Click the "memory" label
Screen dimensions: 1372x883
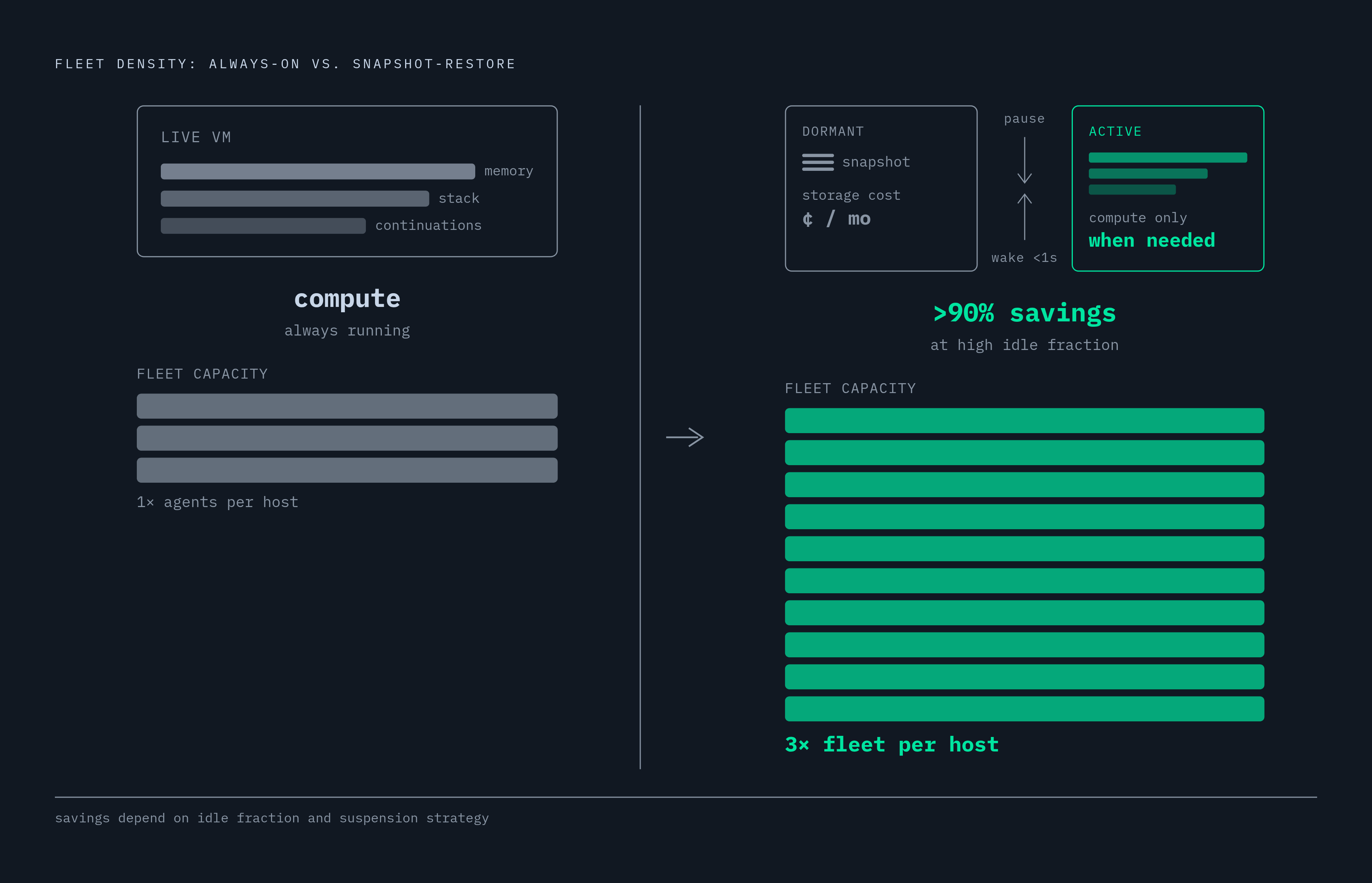click(x=508, y=172)
